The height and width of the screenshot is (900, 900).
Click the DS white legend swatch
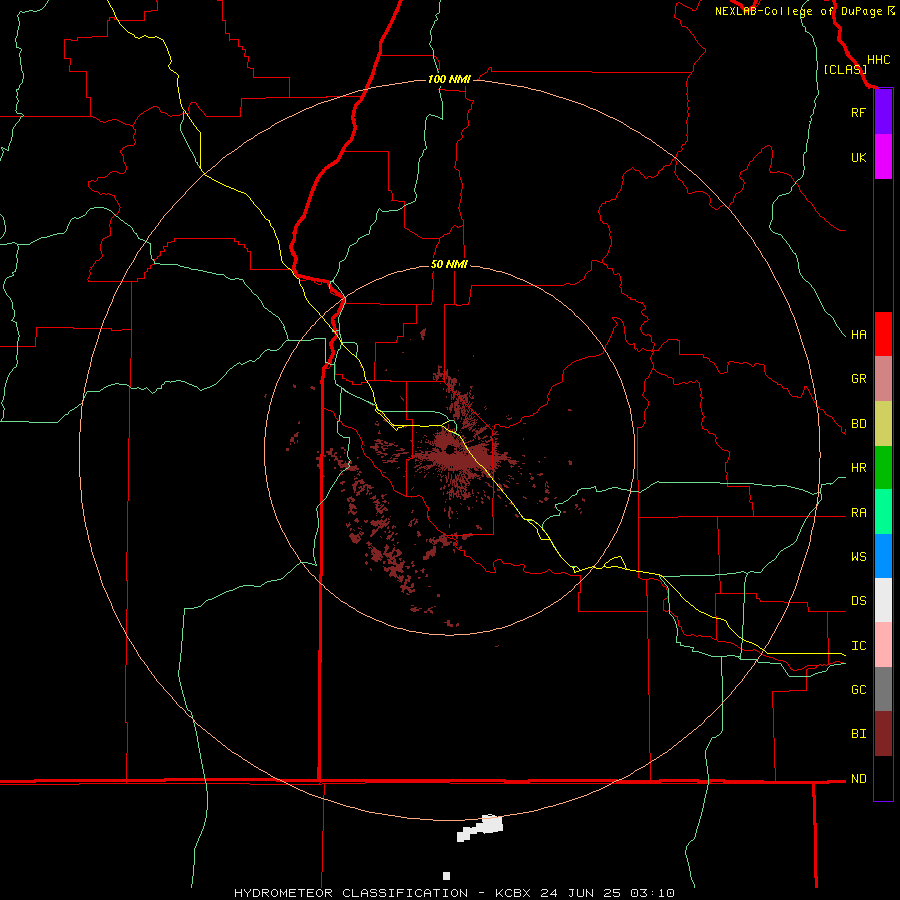click(883, 600)
